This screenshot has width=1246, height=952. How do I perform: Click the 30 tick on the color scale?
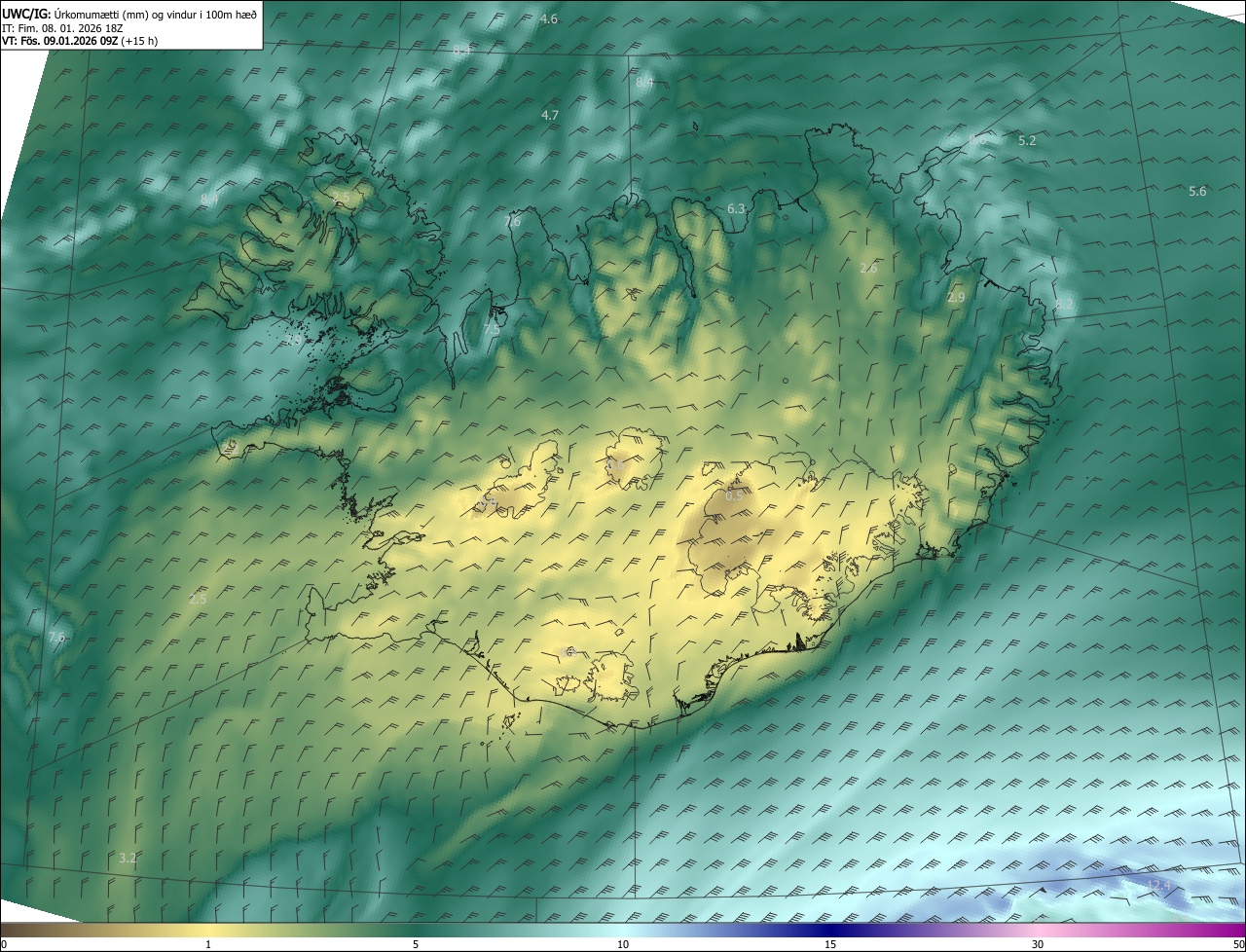[1038, 944]
